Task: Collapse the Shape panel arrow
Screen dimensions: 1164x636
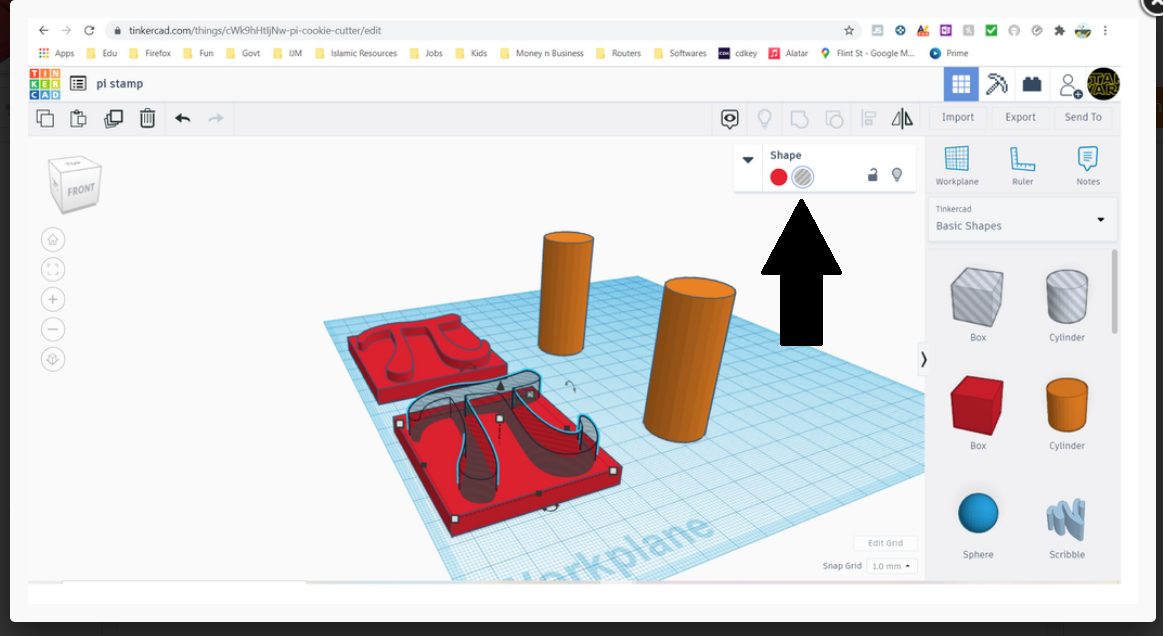Action: click(748, 160)
